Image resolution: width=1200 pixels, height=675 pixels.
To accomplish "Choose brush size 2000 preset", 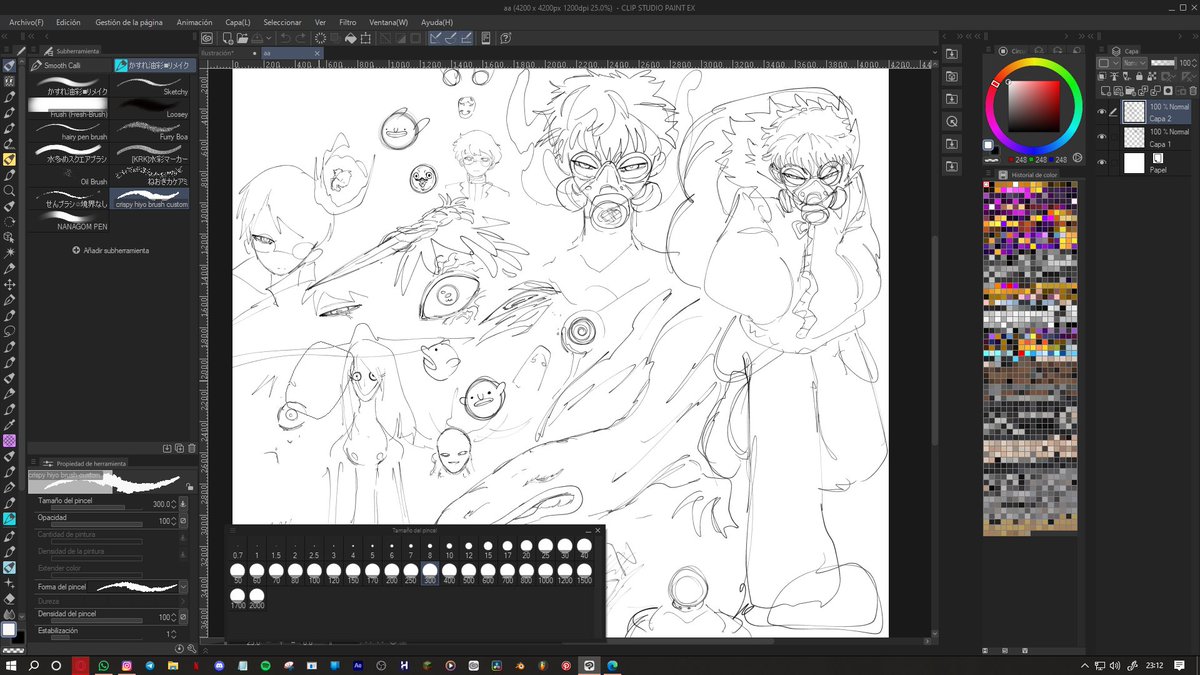I will tap(257, 599).
